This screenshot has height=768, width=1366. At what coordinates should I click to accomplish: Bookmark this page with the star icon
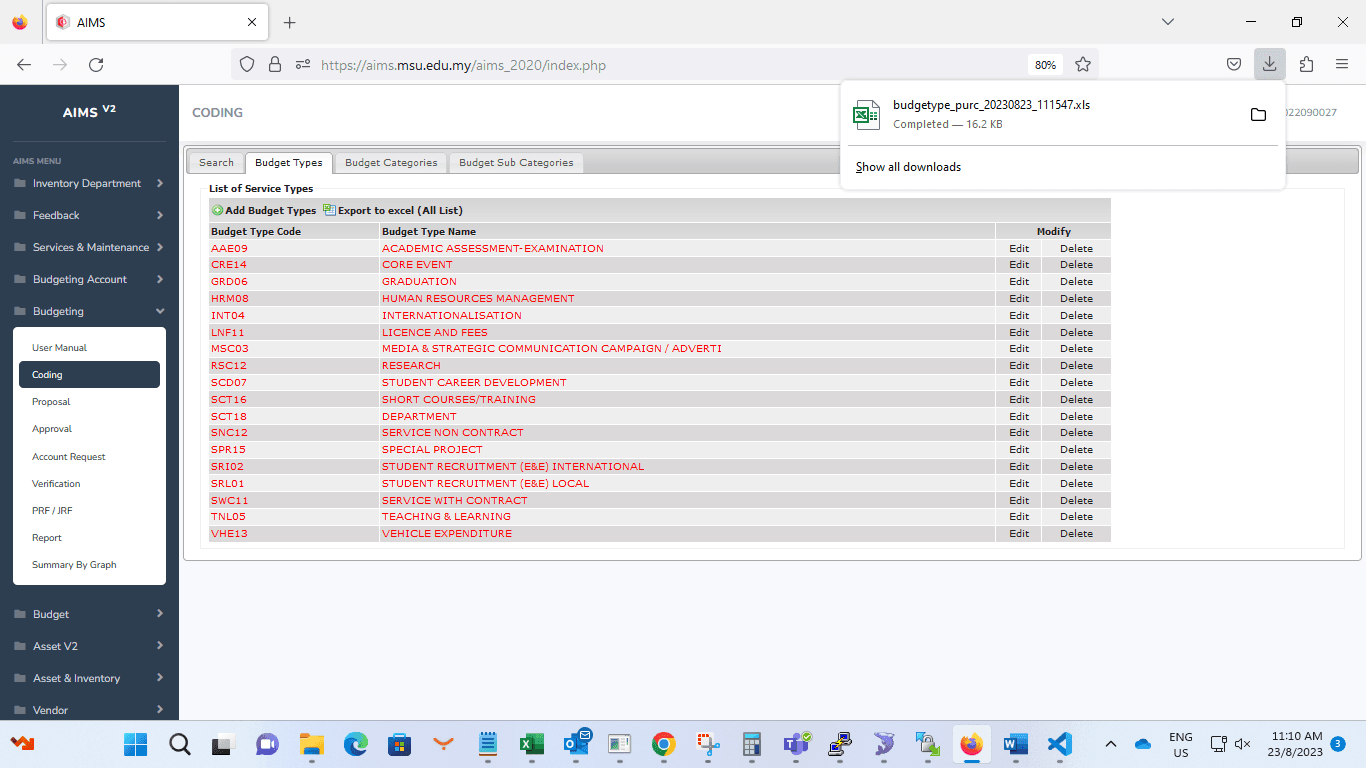1082,65
